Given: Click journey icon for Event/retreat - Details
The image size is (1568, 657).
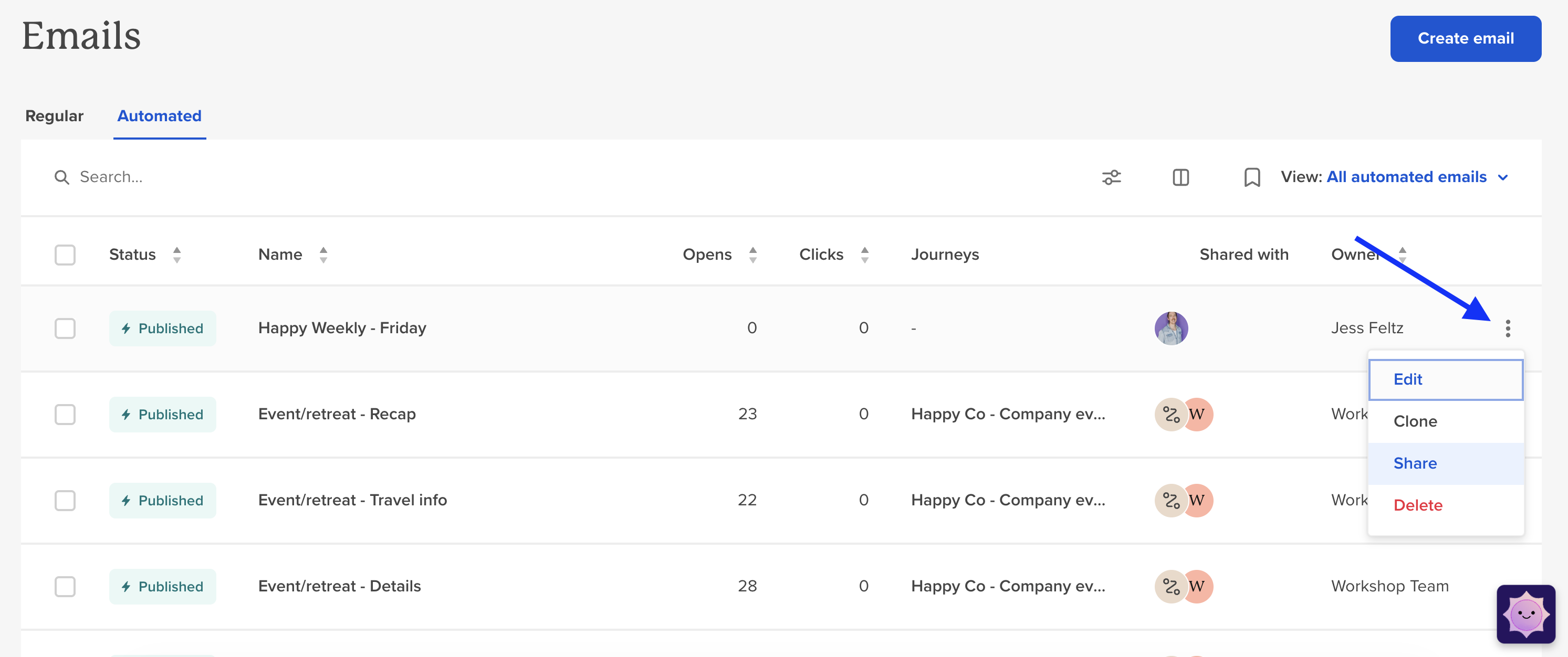Looking at the screenshot, I should click(1171, 587).
